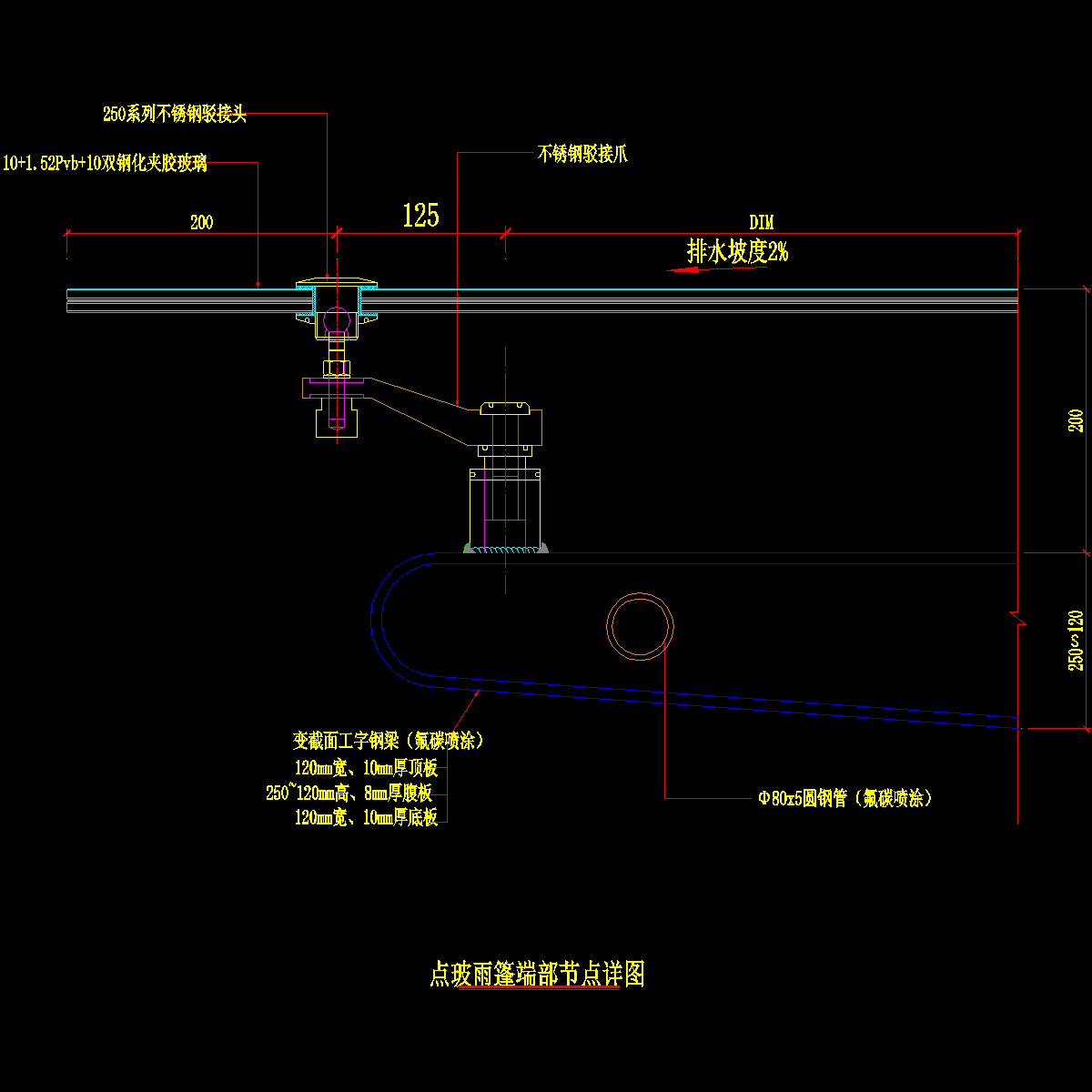The width and height of the screenshot is (1092, 1092).
Task: Select the 排水坡度2% slope note
Action: coord(737,251)
